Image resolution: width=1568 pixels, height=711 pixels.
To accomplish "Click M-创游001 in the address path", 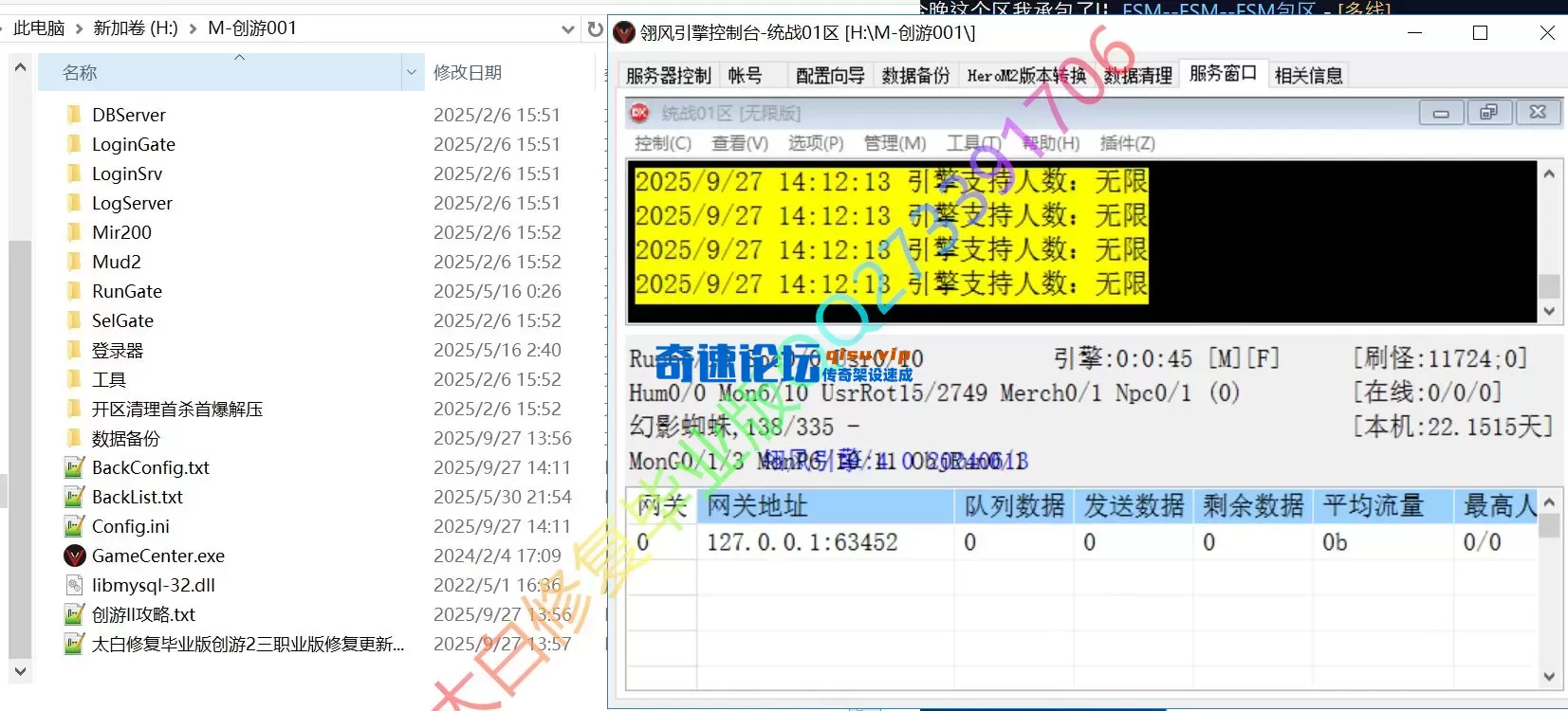I will (252, 28).
